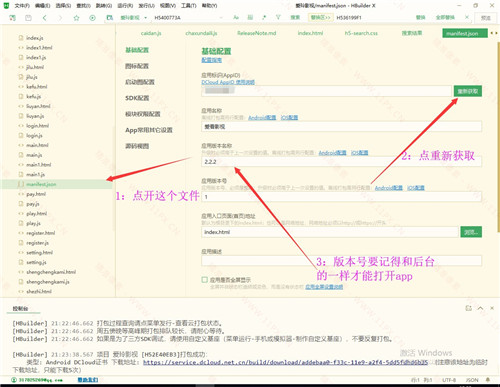Switch to the h5-search.css tab
Image resolution: width=500 pixels, height=387 pixels.
point(361,33)
